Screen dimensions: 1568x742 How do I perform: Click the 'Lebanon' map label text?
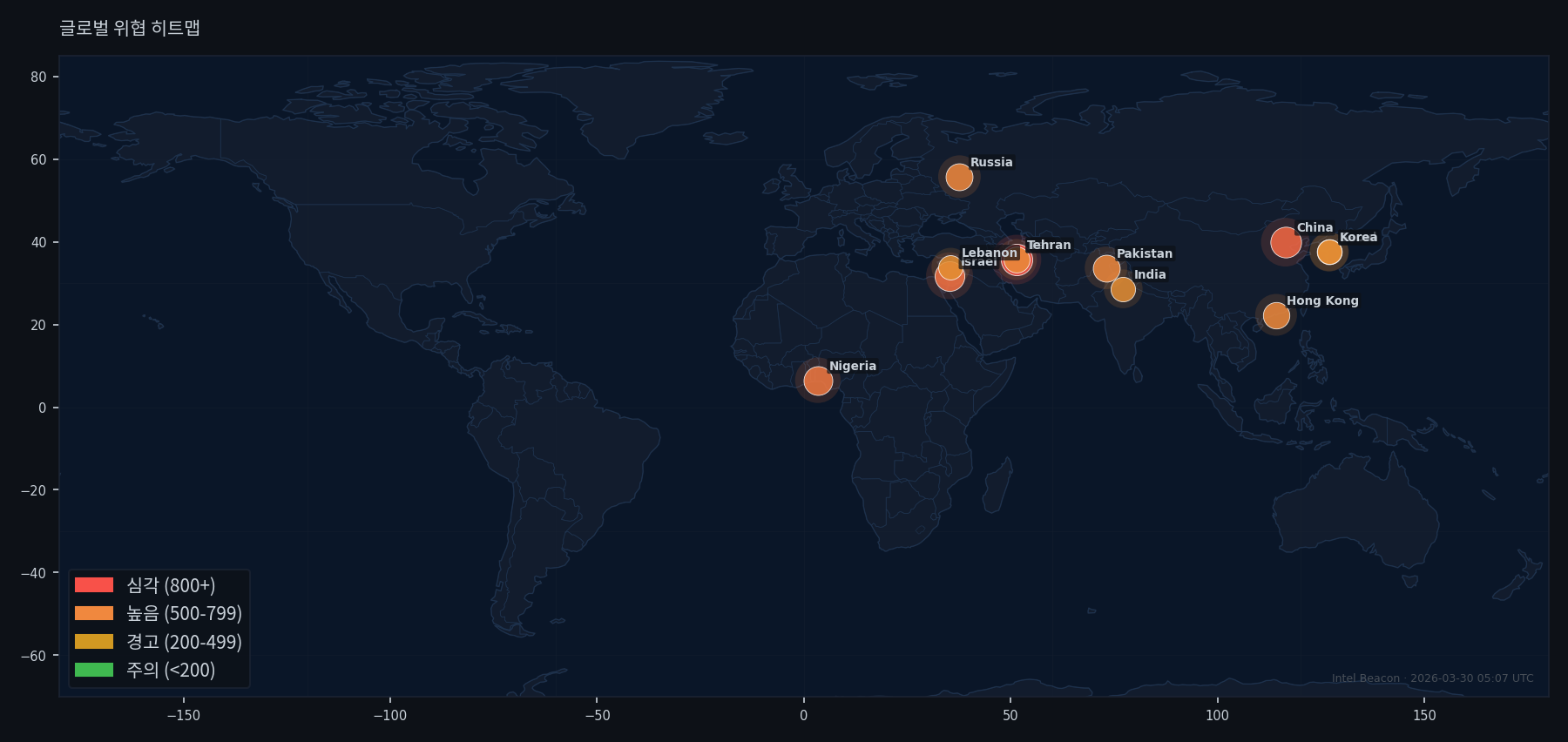(x=990, y=253)
